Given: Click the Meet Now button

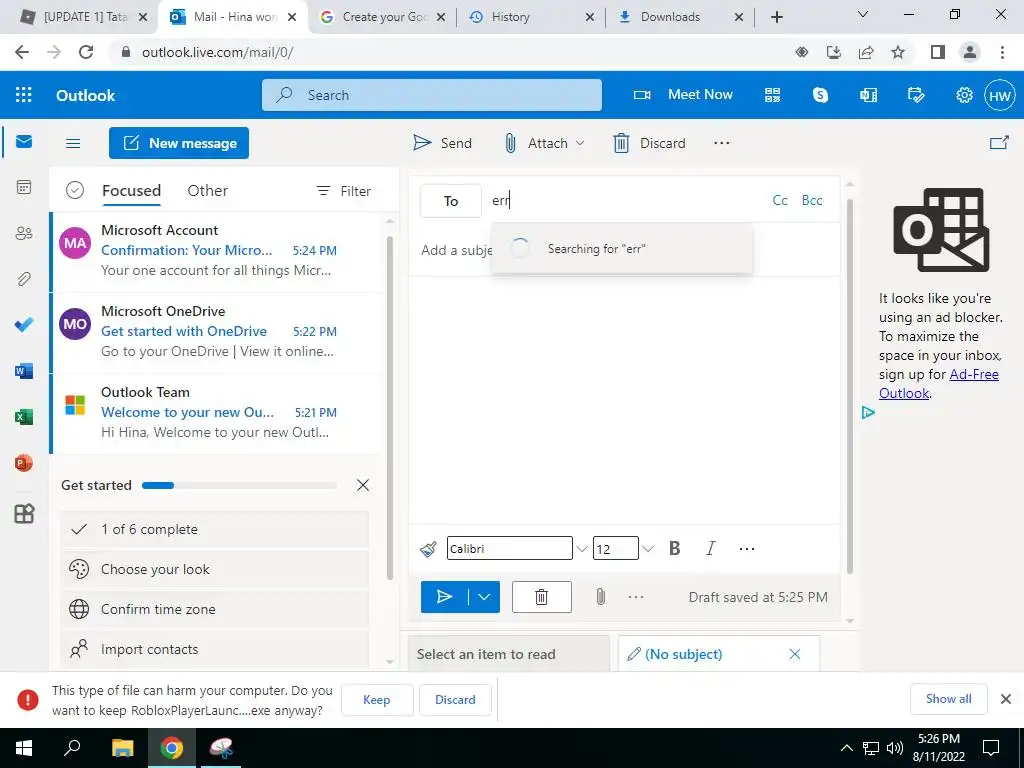Looking at the screenshot, I should 683,95.
